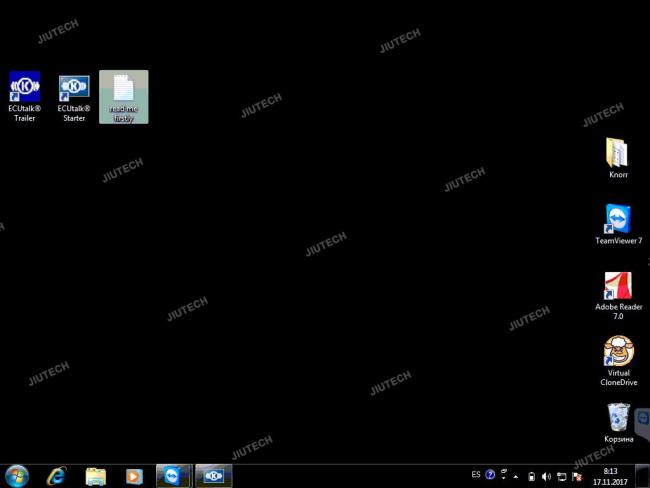Open the Windows Start menu orb
Viewport: 650px width, 488px height.
[17, 476]
